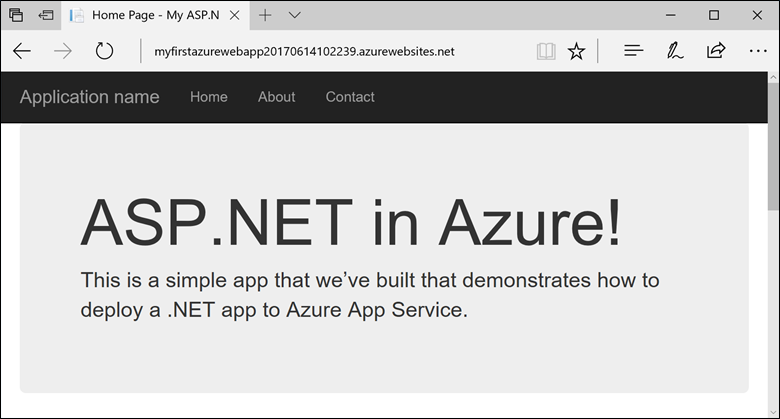Minimize the Edge browser window
Viewport: 780px width, 419px height.
click(x=671, y=15)
